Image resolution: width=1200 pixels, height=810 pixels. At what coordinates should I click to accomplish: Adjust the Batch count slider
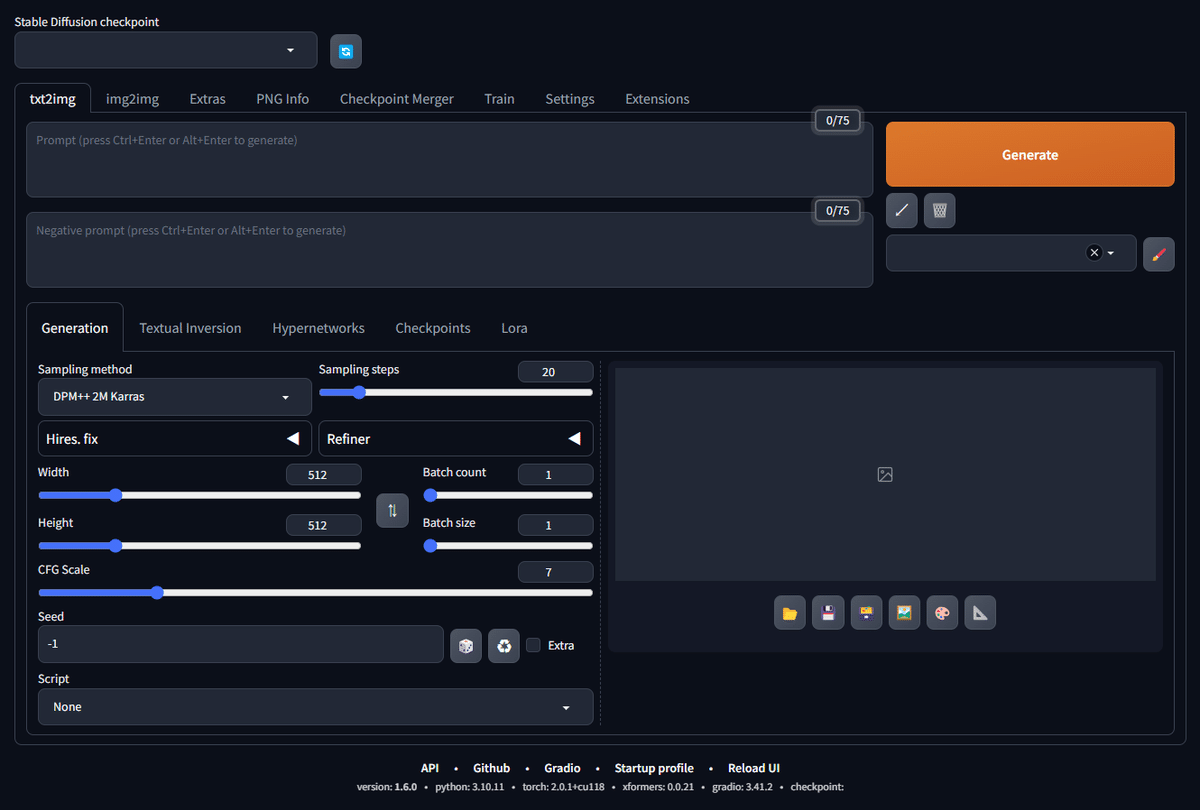tap(508, 494)
